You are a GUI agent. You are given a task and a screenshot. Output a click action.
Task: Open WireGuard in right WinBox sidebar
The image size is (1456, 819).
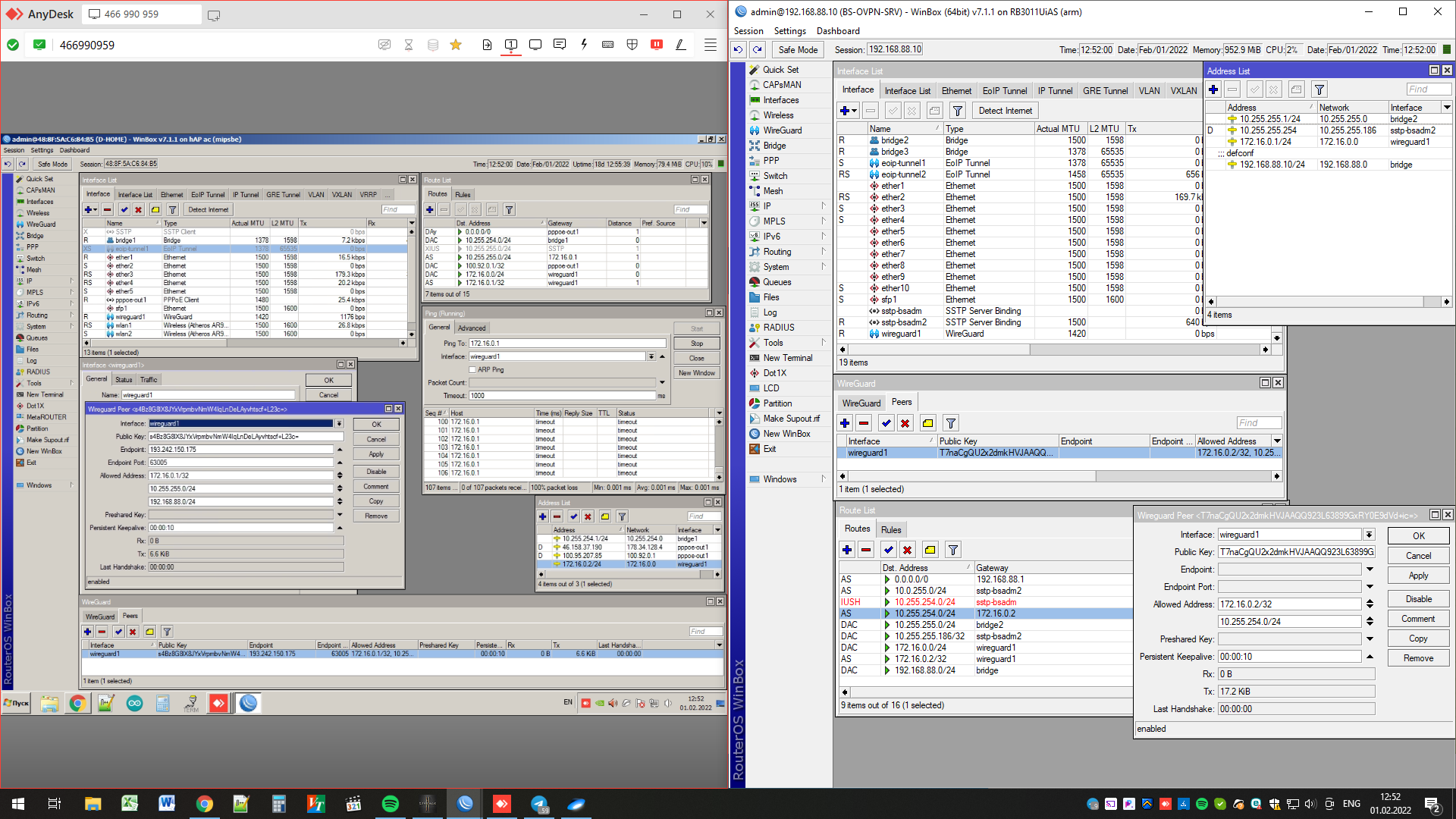[x=783, y=130]
